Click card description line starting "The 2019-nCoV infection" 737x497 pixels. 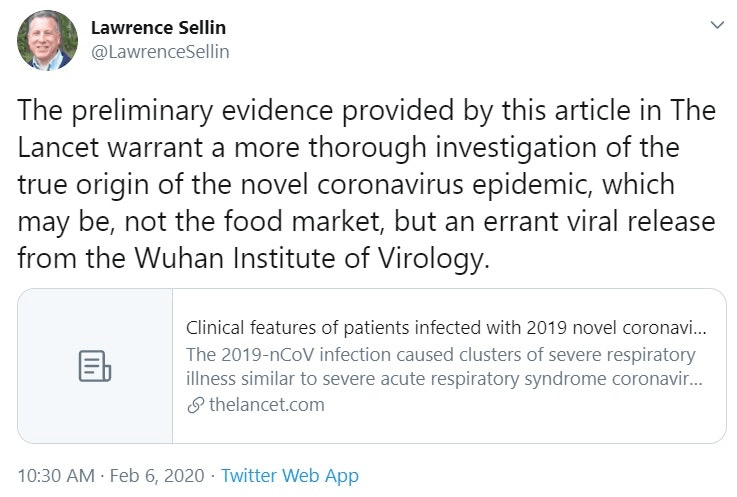tap(441, 355)
